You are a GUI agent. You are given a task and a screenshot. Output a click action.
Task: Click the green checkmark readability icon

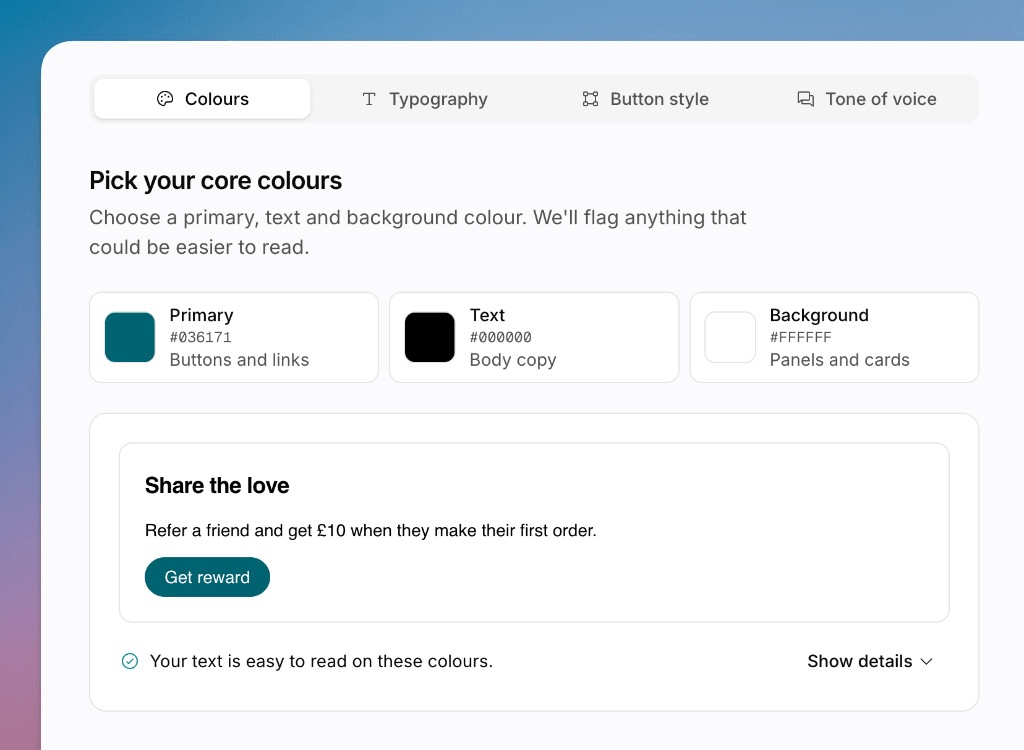(x=130, y=661)
